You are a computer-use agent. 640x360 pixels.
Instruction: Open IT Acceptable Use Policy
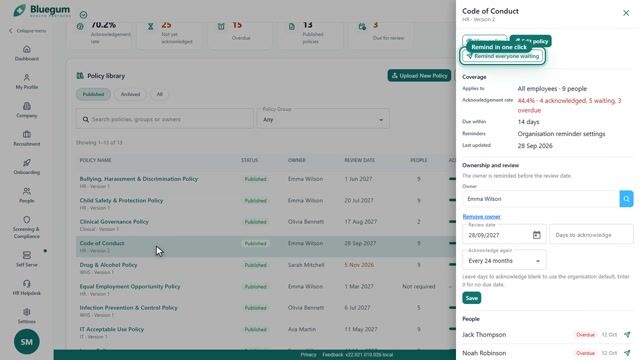click(x=112, y=329)
